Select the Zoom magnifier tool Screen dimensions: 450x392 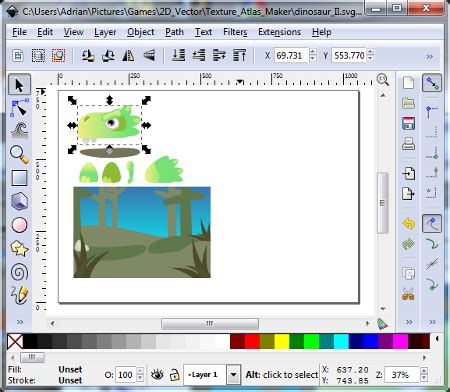tap(19, 154)
